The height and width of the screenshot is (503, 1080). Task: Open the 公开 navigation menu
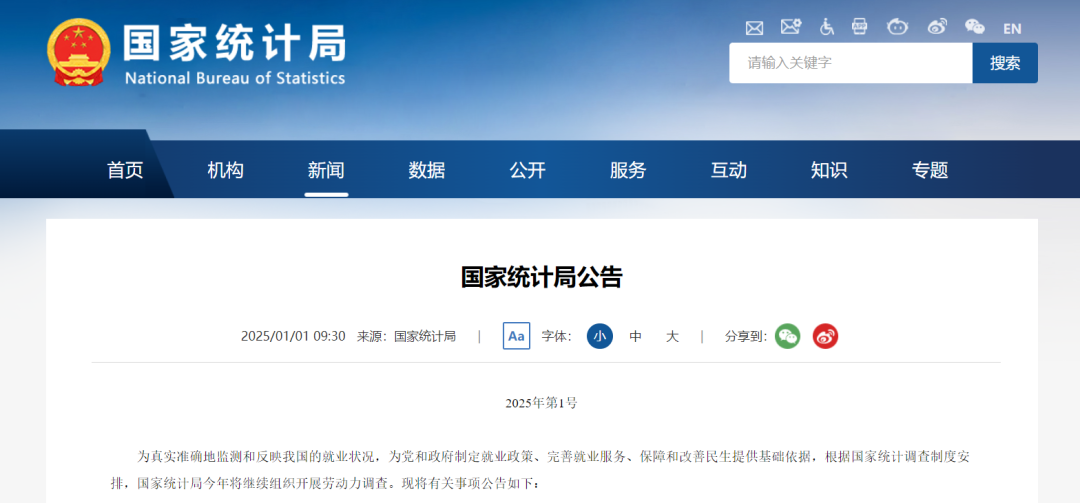(x=528, y=170)
